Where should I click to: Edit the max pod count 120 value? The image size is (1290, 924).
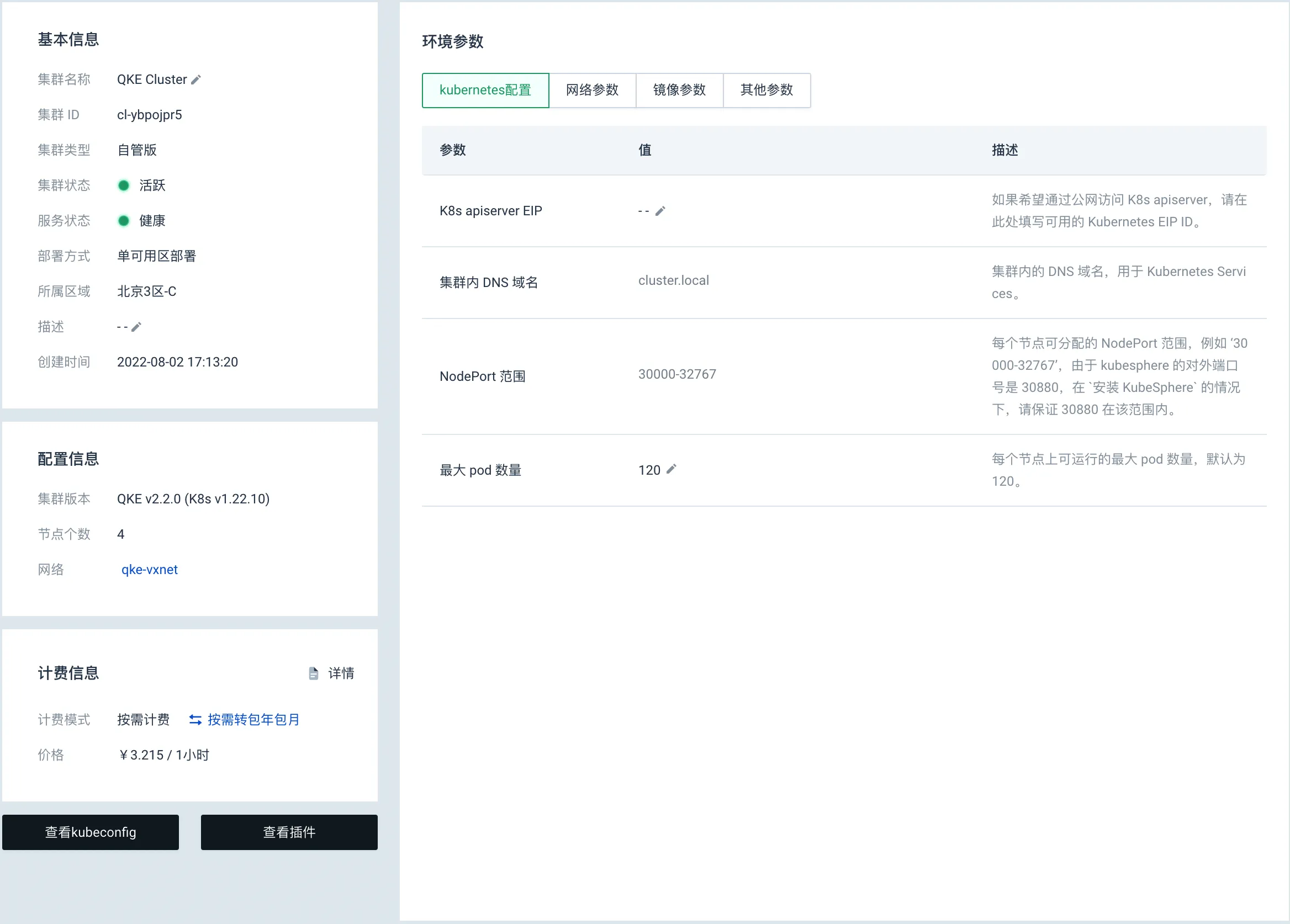pos(671,469)
